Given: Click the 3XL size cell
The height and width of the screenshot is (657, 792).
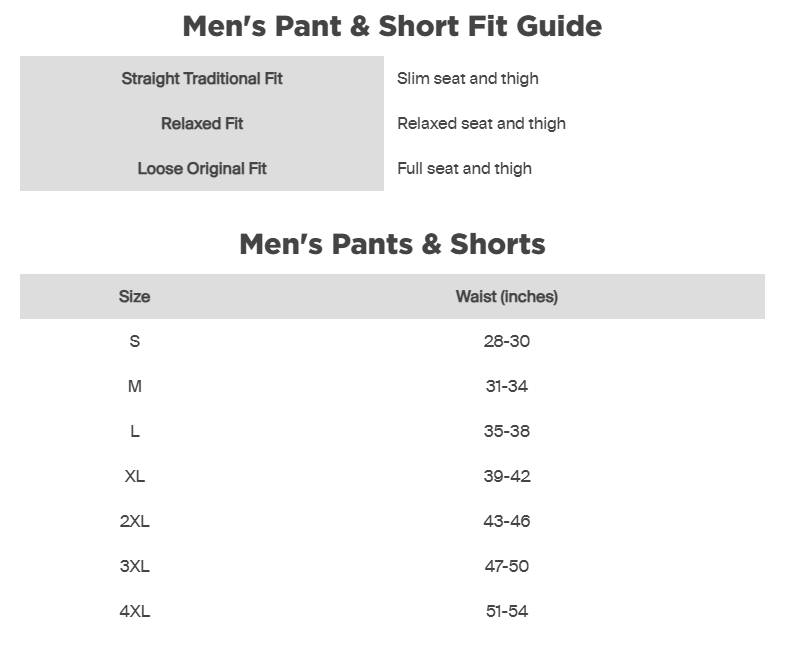Looking at the screenshot, I should click(134, 566).
